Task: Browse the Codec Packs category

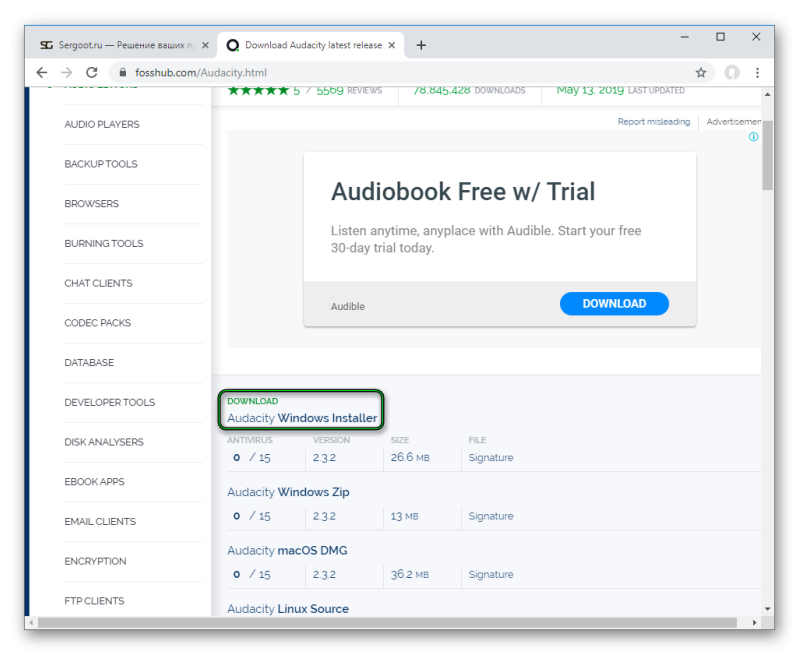Action: click(x=97, y=323)
